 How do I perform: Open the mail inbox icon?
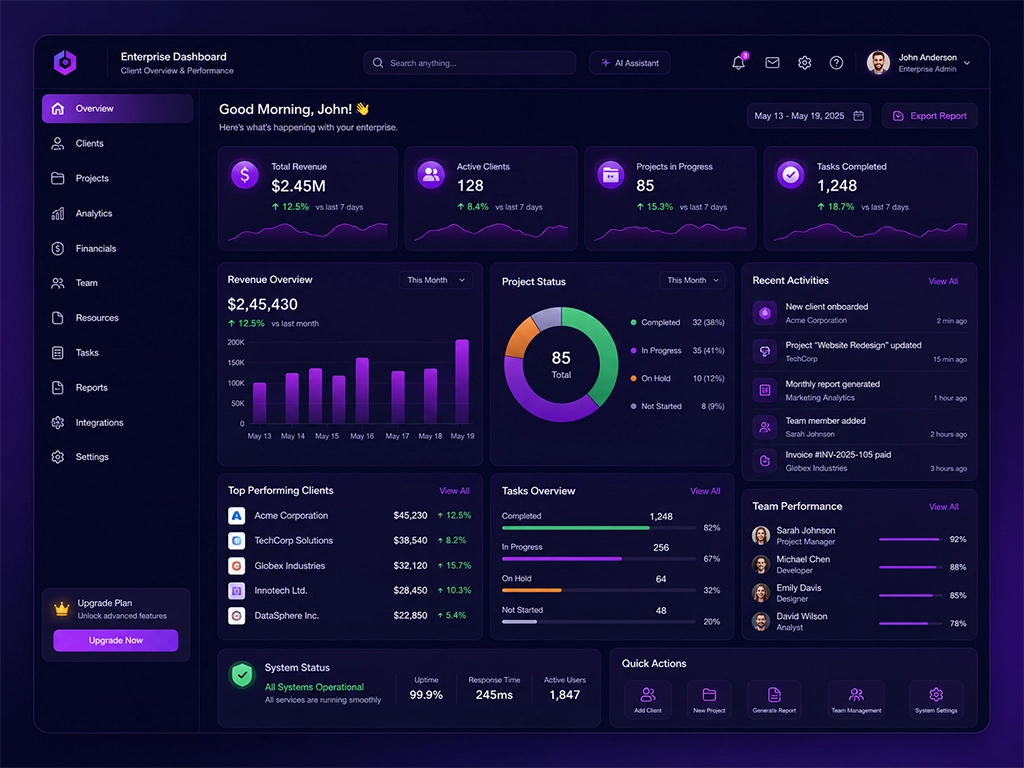(x=772, y=63)
